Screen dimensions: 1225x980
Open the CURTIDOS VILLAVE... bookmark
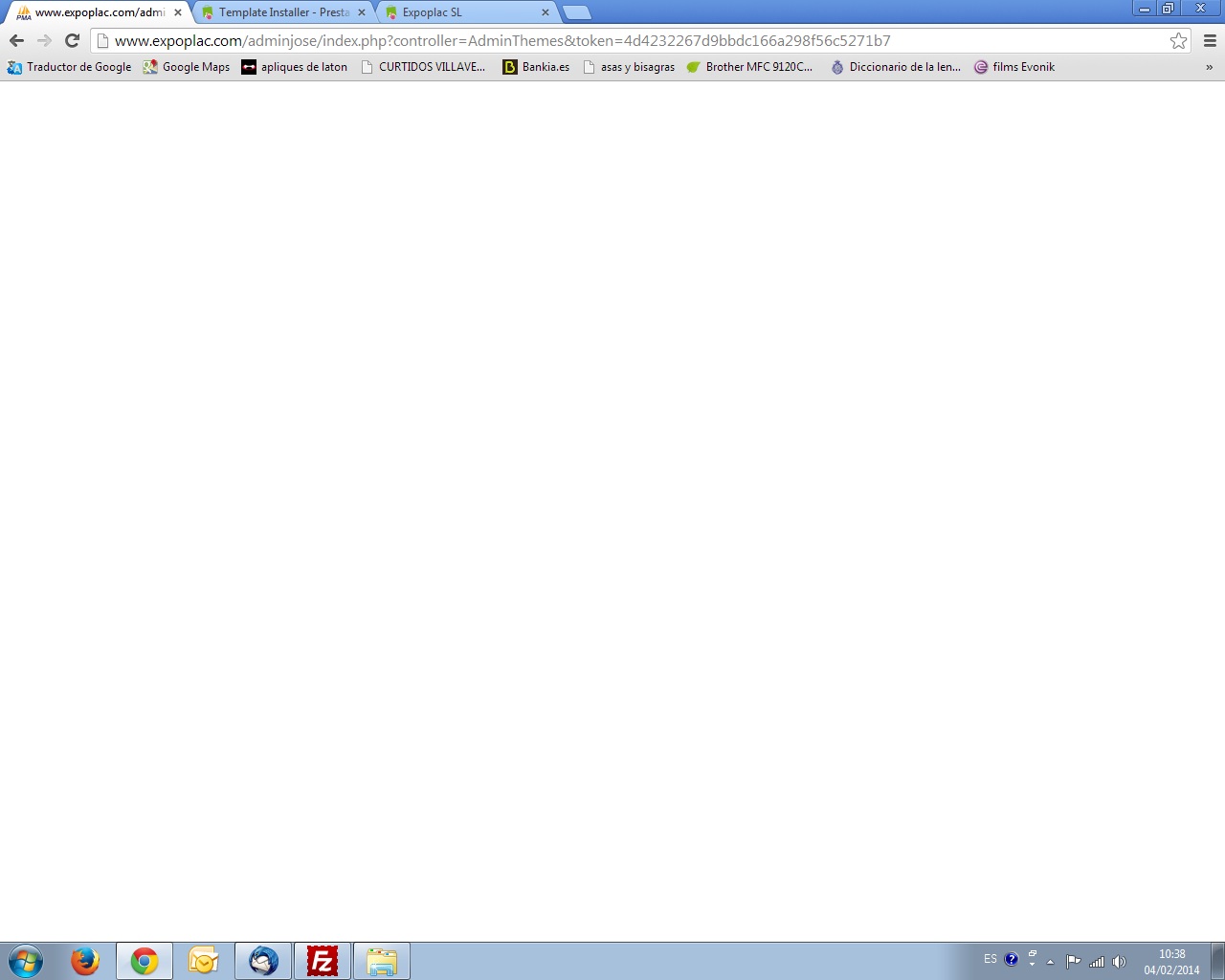[422, 67]
